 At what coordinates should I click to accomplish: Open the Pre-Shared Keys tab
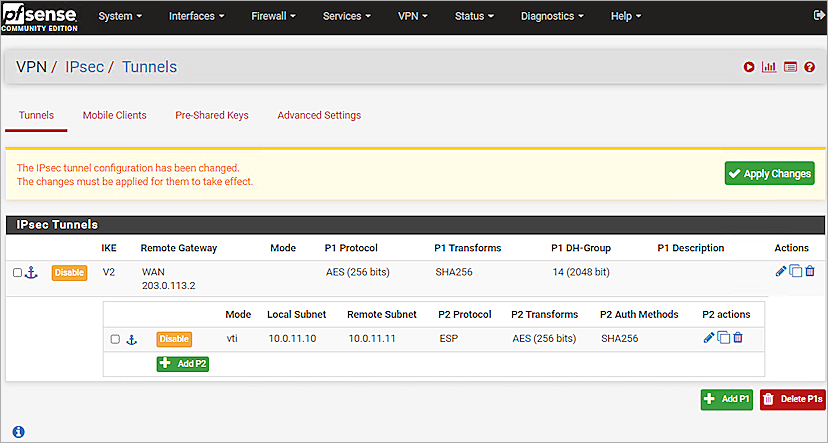pyautogui.click(x=211, y=115)
